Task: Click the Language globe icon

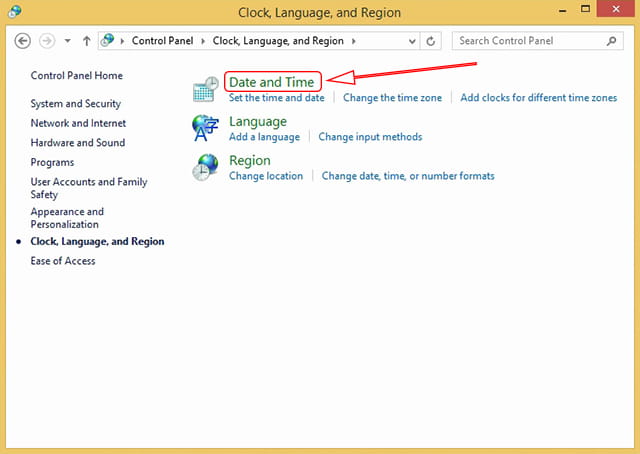Action: 205,128
